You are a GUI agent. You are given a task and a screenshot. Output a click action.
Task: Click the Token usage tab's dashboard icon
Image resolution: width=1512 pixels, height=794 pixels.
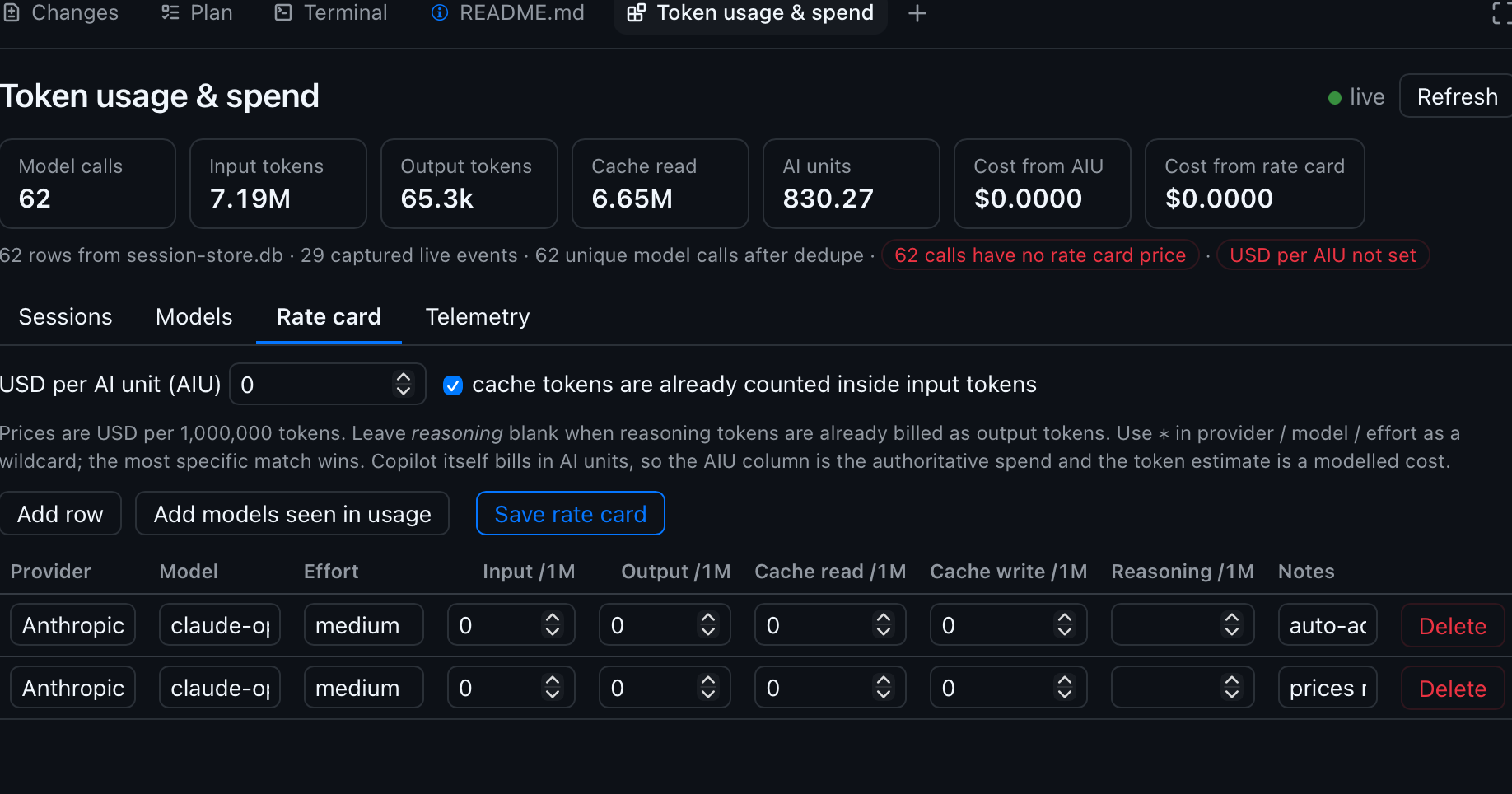pyautogui.click(x=637, y=12)
